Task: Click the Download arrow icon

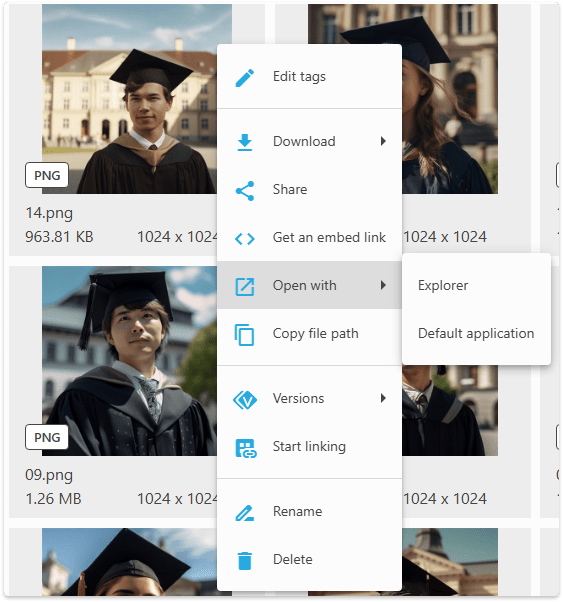Action: [245, 142]
